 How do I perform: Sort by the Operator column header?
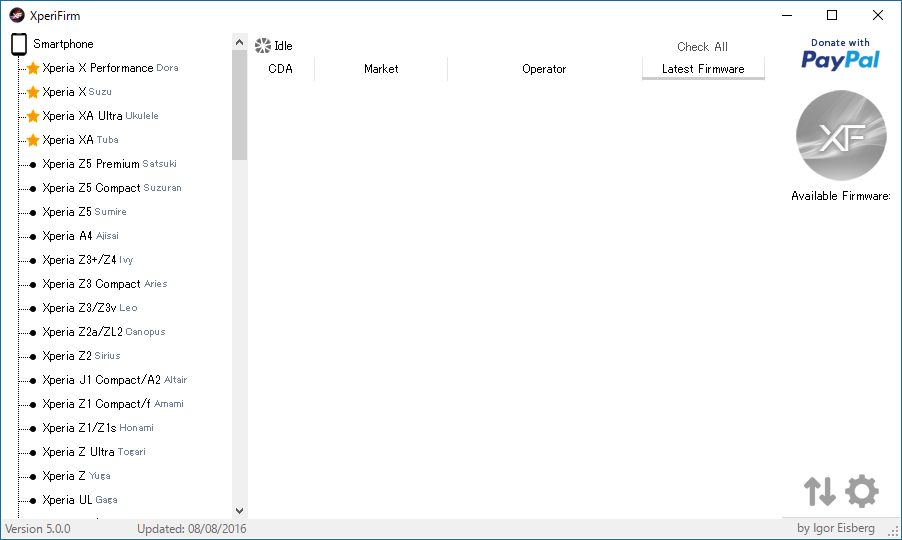tap(544, 69)
